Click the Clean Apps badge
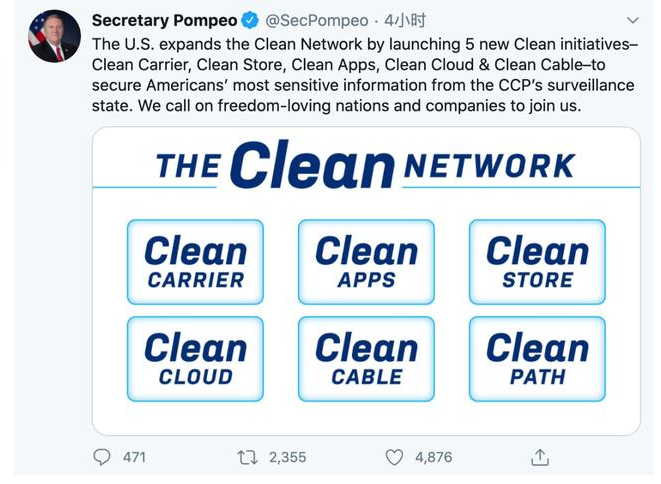 (366, 262)
